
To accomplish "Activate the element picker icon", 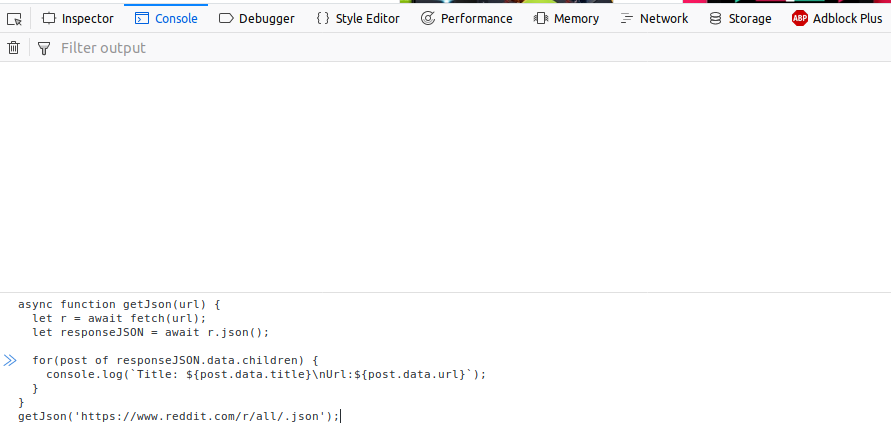I will [14, 19].
